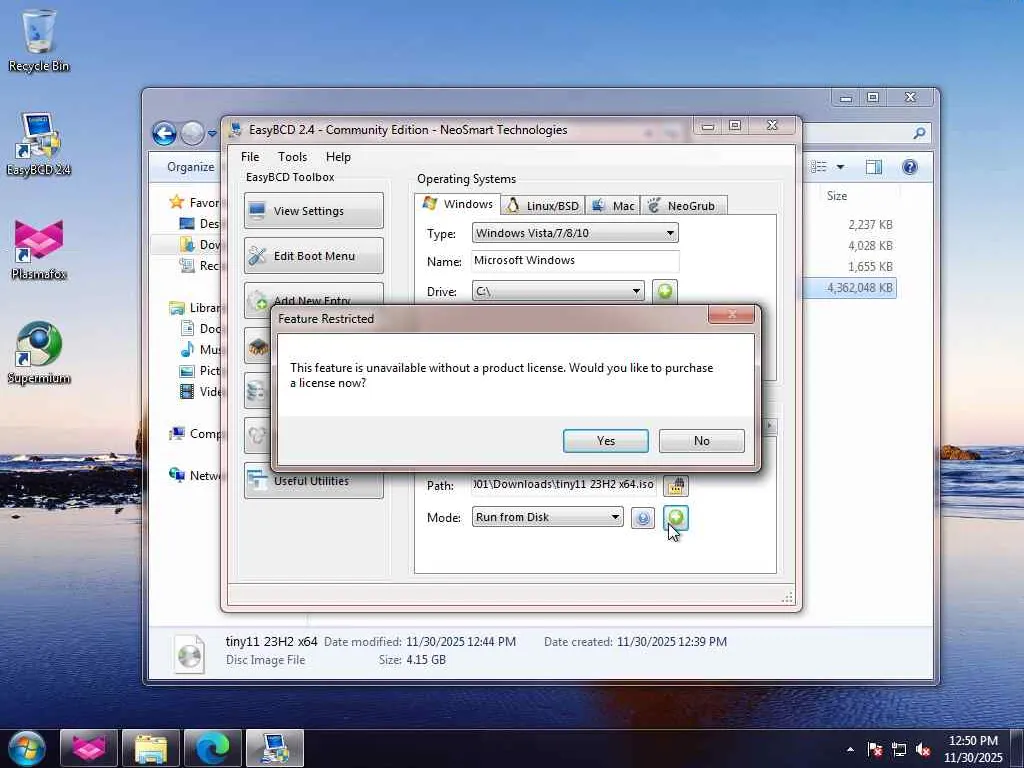Click the ISO Path input field
Viewport: 1024px width, 768px height.
pos(564,485)
